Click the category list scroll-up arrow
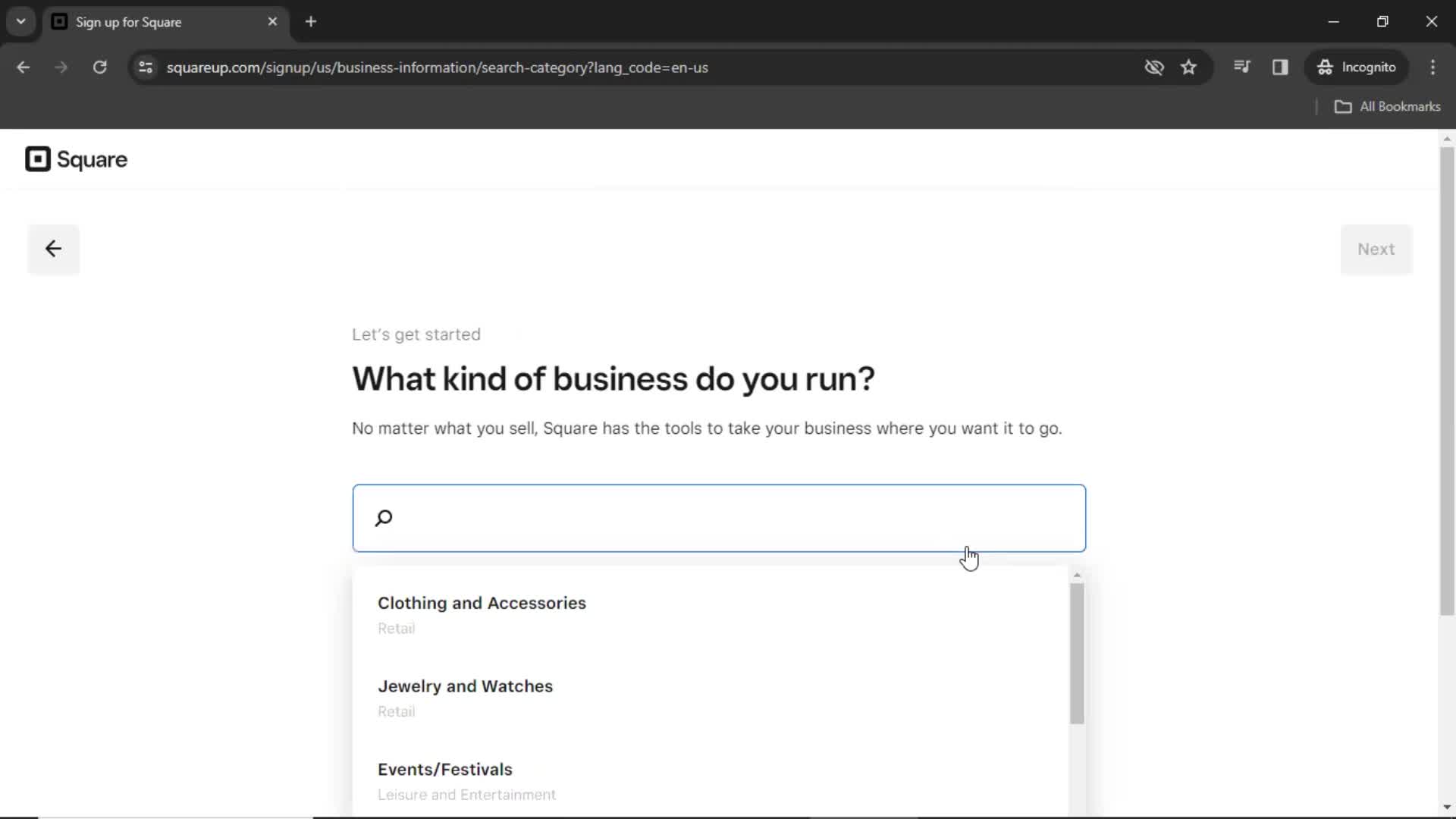Screen dimensions: 1456x819 pos(1077,575)
